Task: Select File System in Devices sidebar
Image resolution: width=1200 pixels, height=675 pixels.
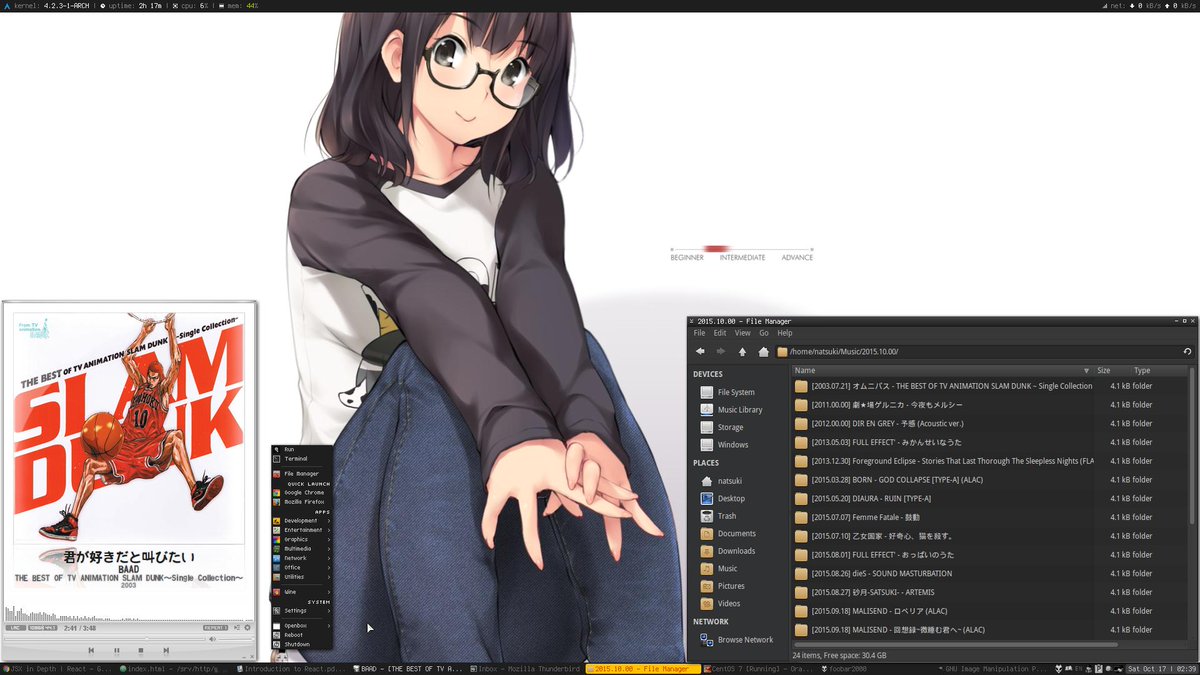Action: (736, 392)
